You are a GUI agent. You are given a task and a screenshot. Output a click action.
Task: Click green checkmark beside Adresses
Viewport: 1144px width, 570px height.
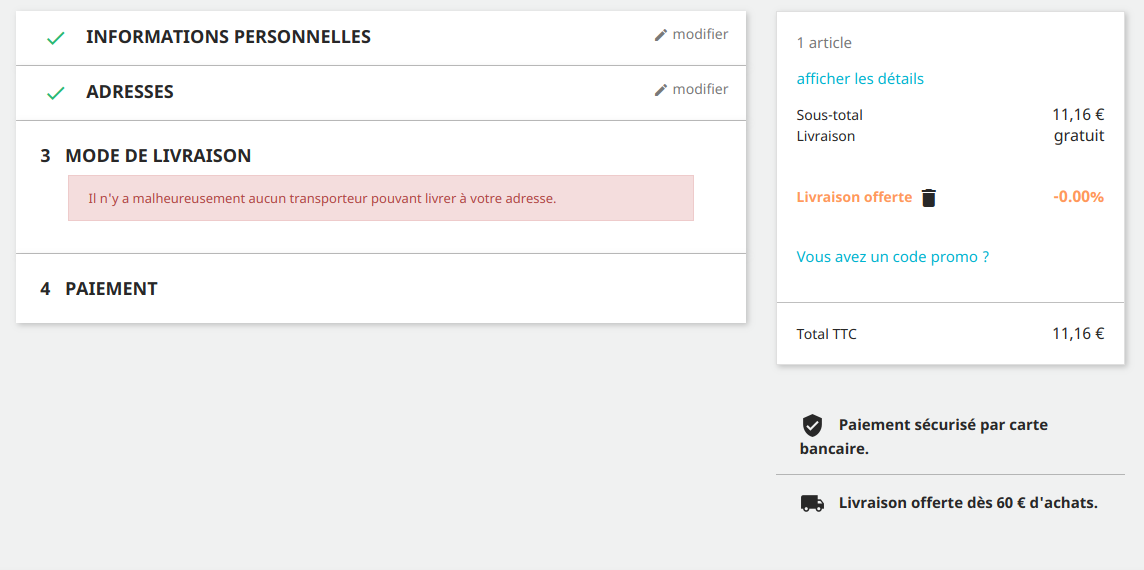tap(55, 93)
